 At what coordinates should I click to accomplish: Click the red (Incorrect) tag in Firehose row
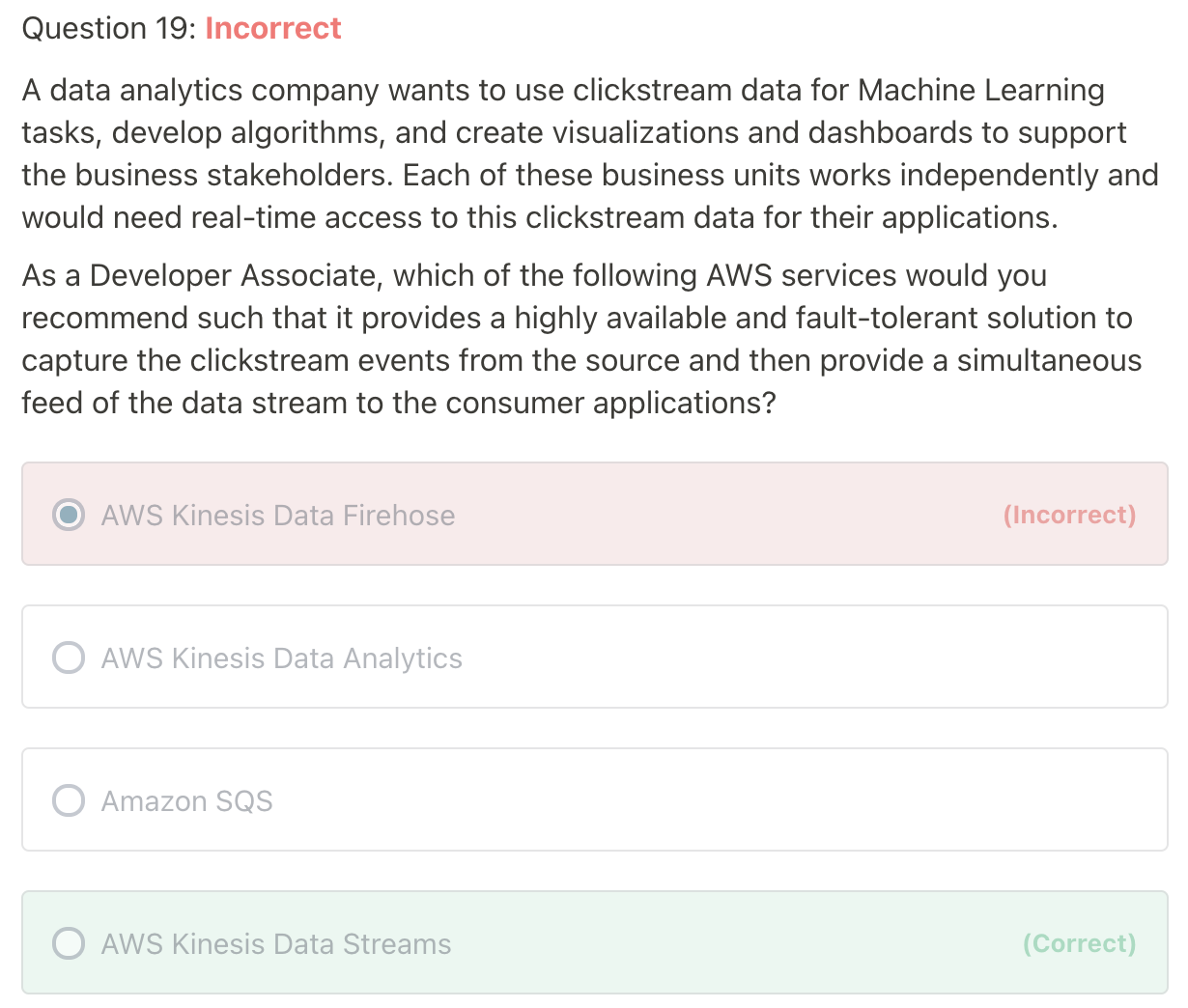1069,515
